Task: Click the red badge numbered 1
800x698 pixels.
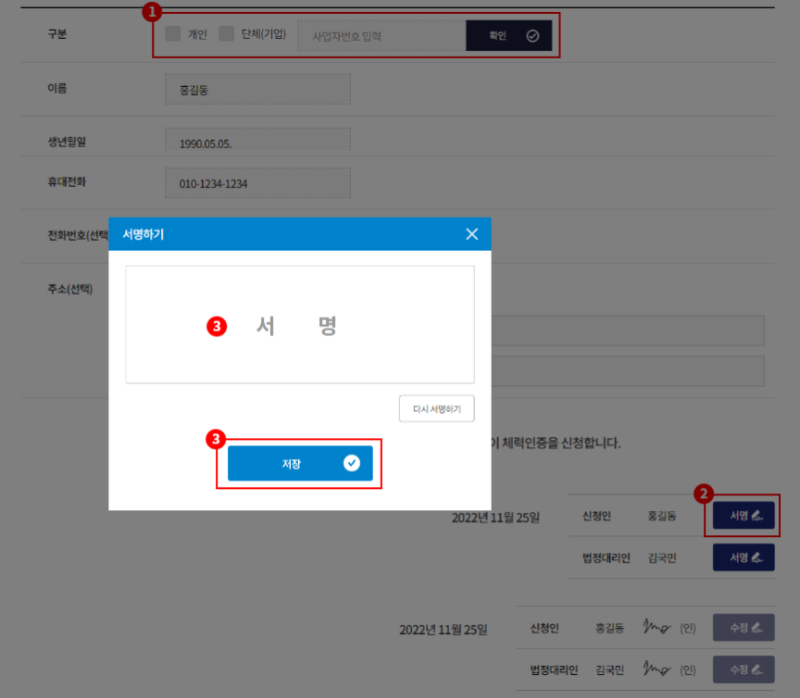Action: (152, 11)
